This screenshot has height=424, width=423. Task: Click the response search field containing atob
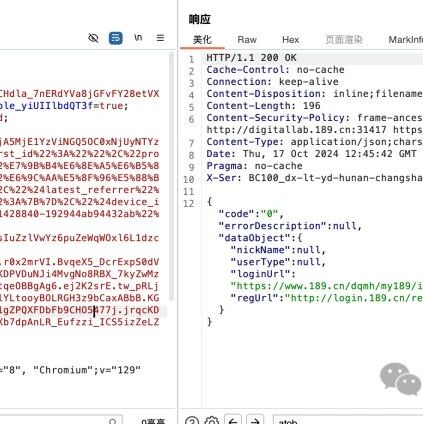(348, 420)
